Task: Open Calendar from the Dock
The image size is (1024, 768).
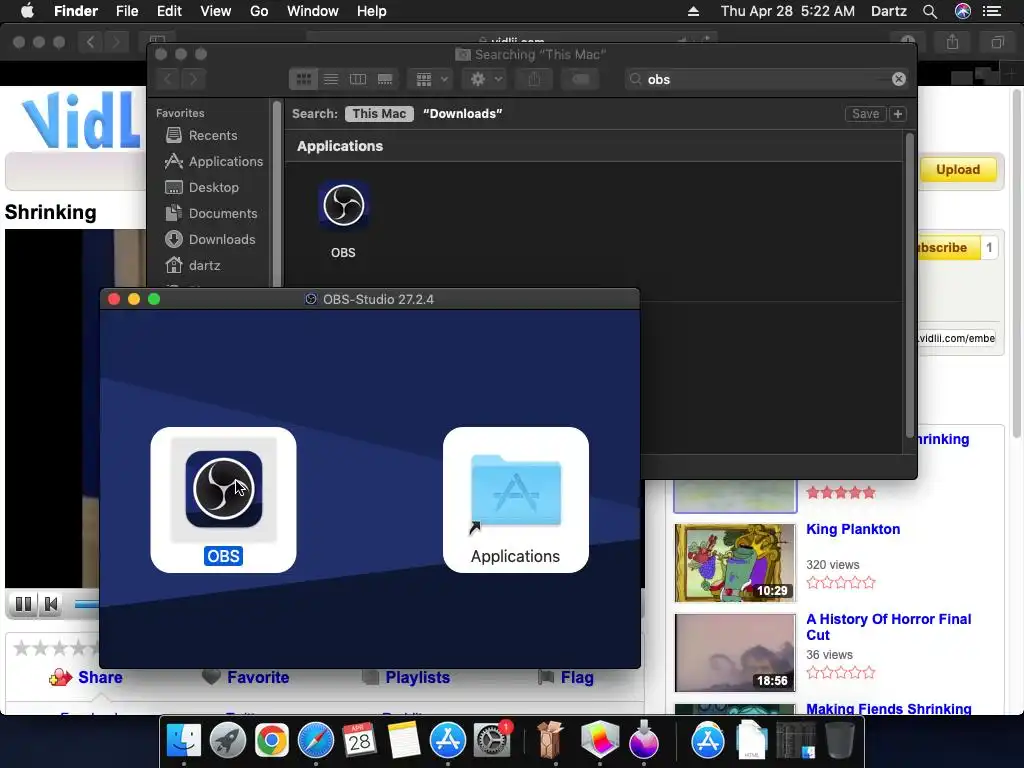Action: [359, 741]
